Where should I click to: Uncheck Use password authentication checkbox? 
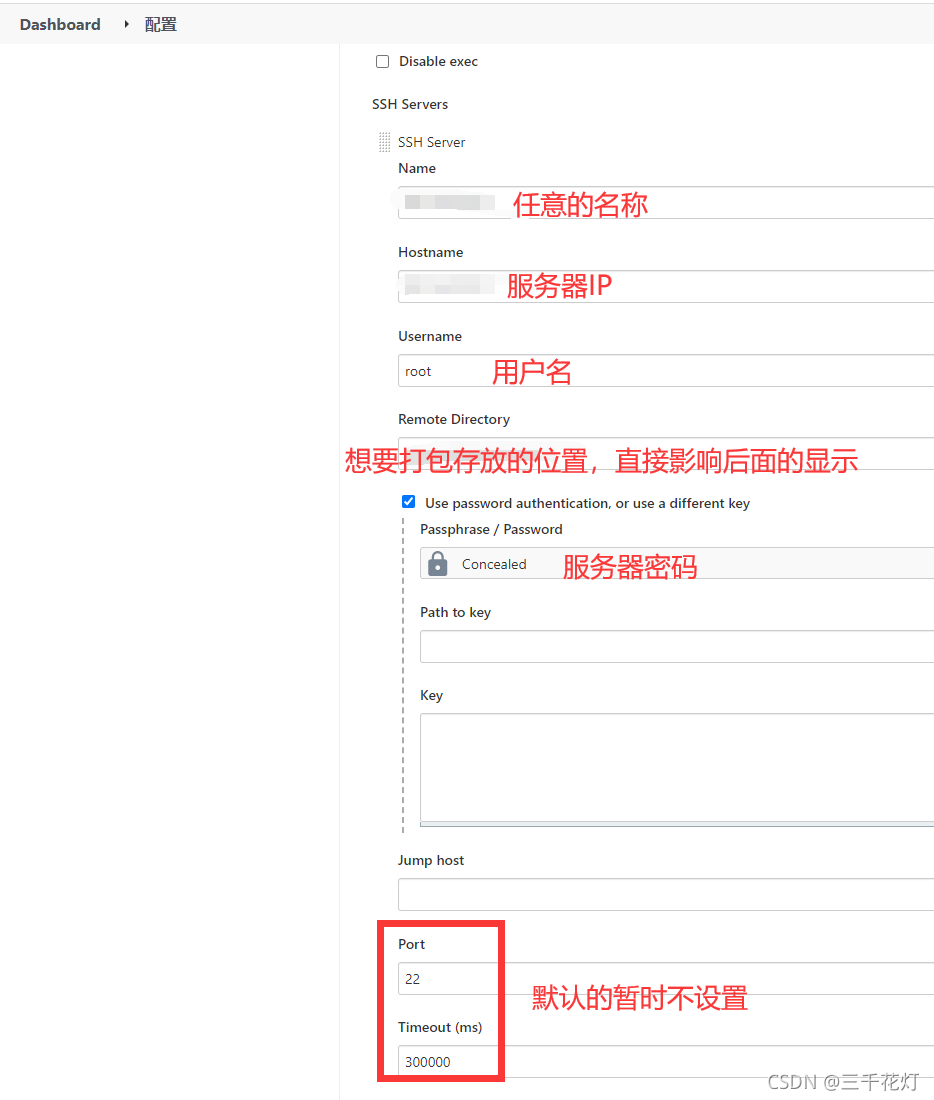point(408,502)
